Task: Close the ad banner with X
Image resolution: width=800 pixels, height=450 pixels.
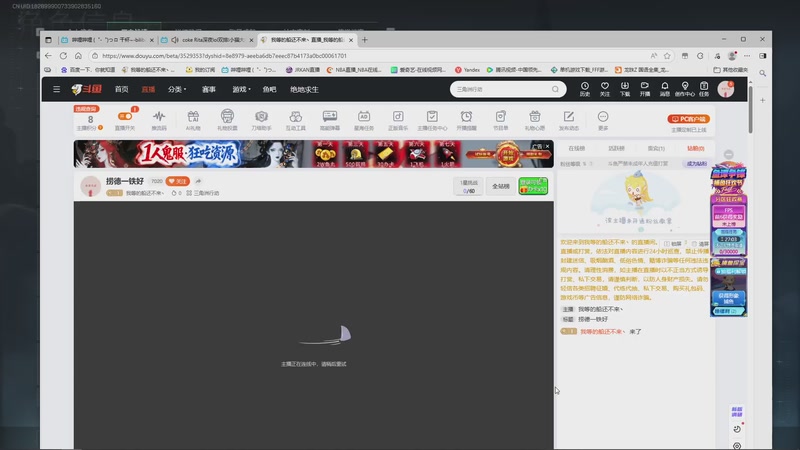Action: [x=547, y=146]
